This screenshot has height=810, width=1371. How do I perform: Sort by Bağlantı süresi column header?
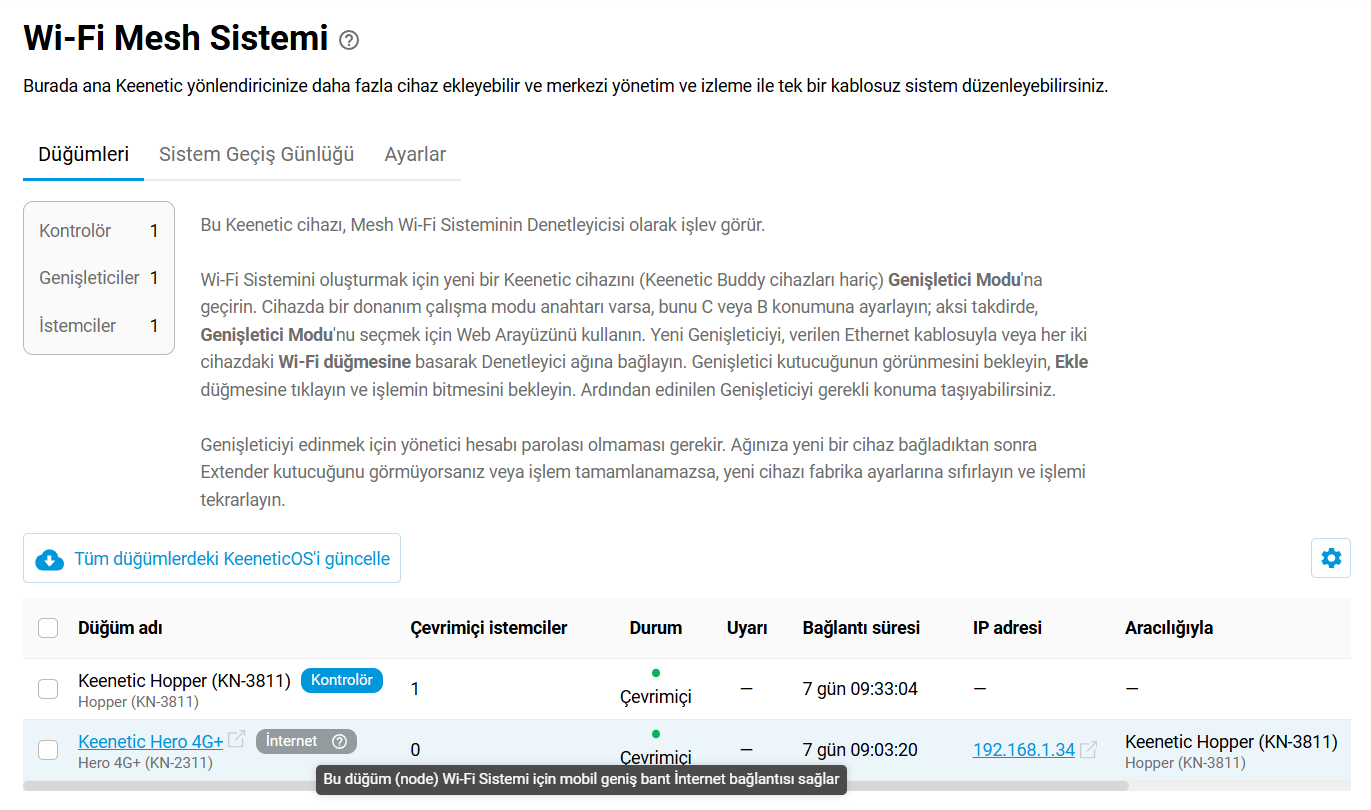point(860,628)
